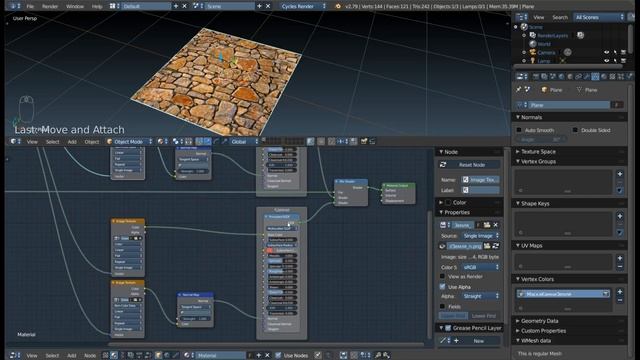Viewport: 640px width, 360px height.
Task: Open the Texture properties tab
Action: click(x=612, y=76)
